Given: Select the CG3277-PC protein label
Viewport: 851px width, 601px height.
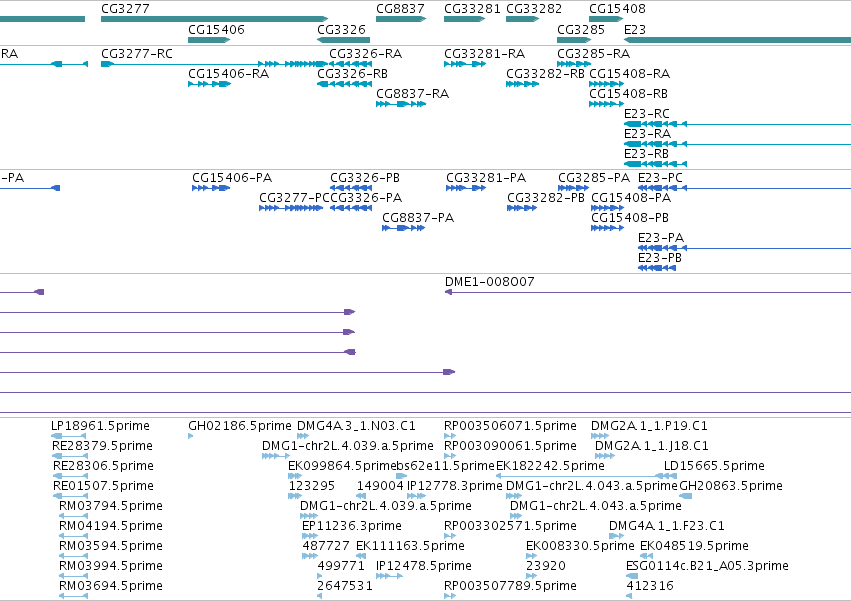Looking at the screenshot, I should [x=294, y=198].
